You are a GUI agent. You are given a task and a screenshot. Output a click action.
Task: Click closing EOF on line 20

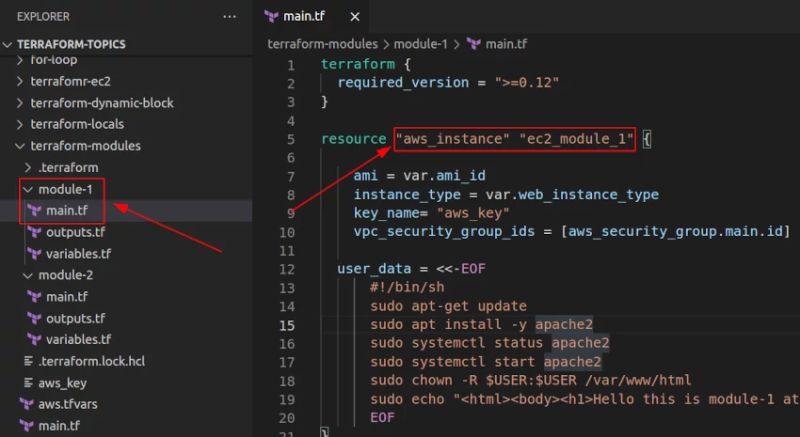(x=382, y=418)
